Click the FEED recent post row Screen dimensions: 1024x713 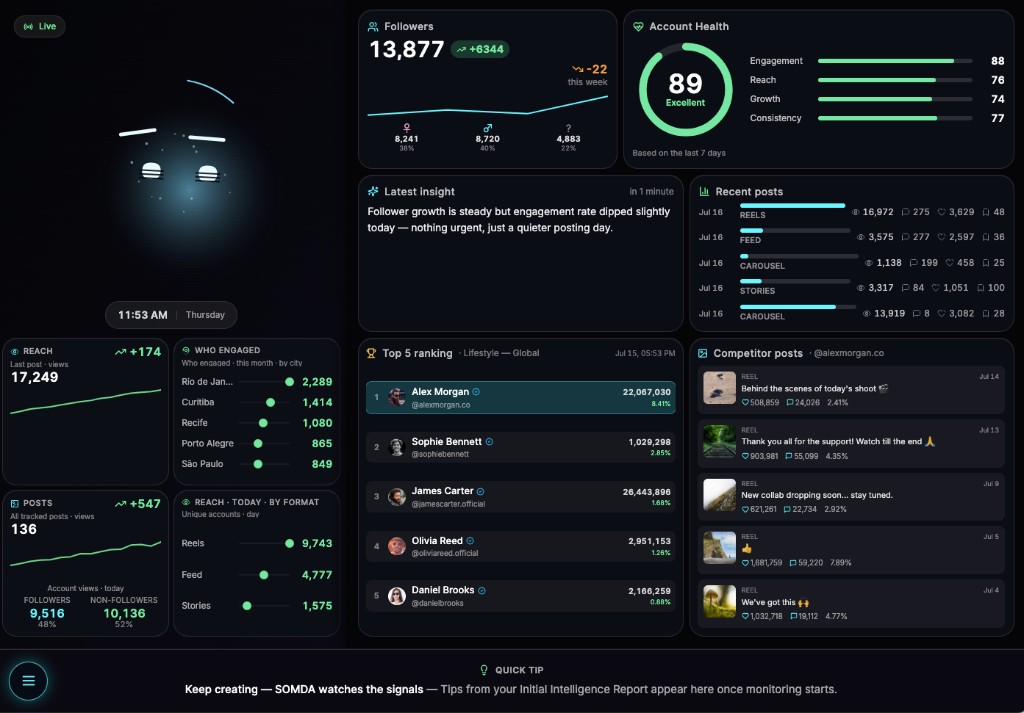(x=852, y=237)
